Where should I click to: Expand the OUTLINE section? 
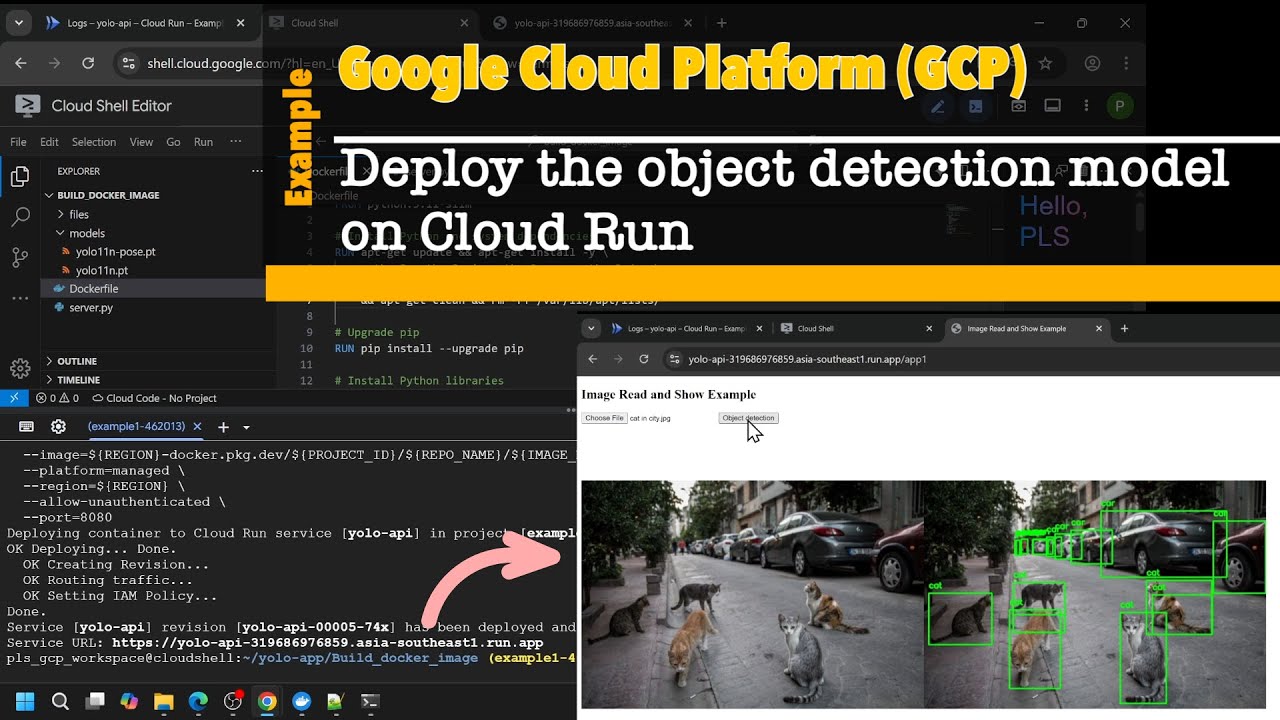(76, 361)
